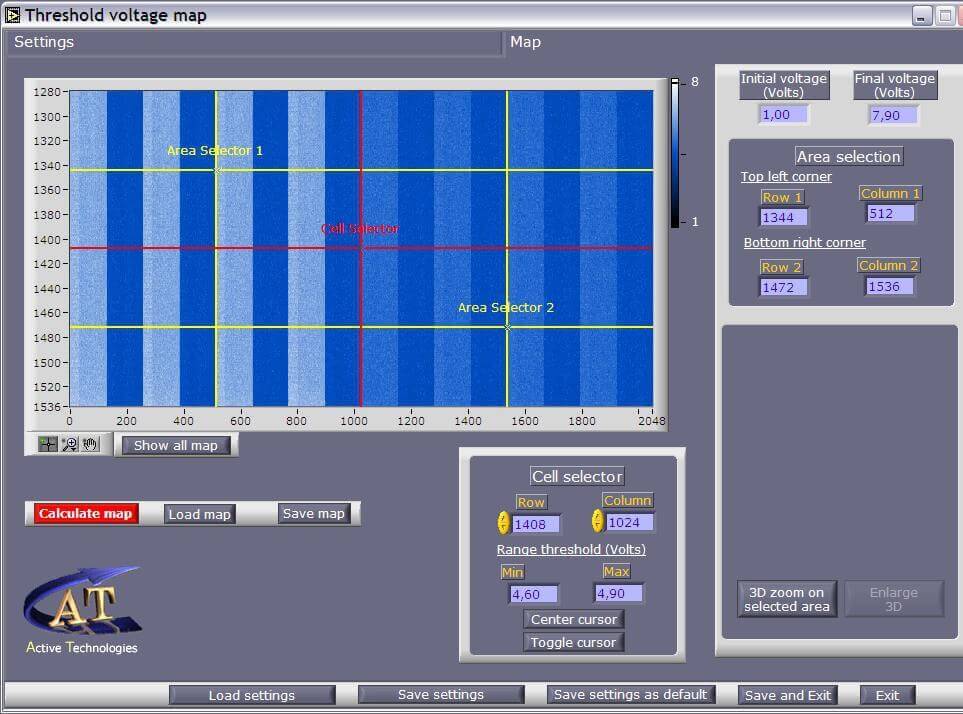Viewport: 963px width, 714px height.
Task: Click Save settings as default
Action: tap(630, 694)
